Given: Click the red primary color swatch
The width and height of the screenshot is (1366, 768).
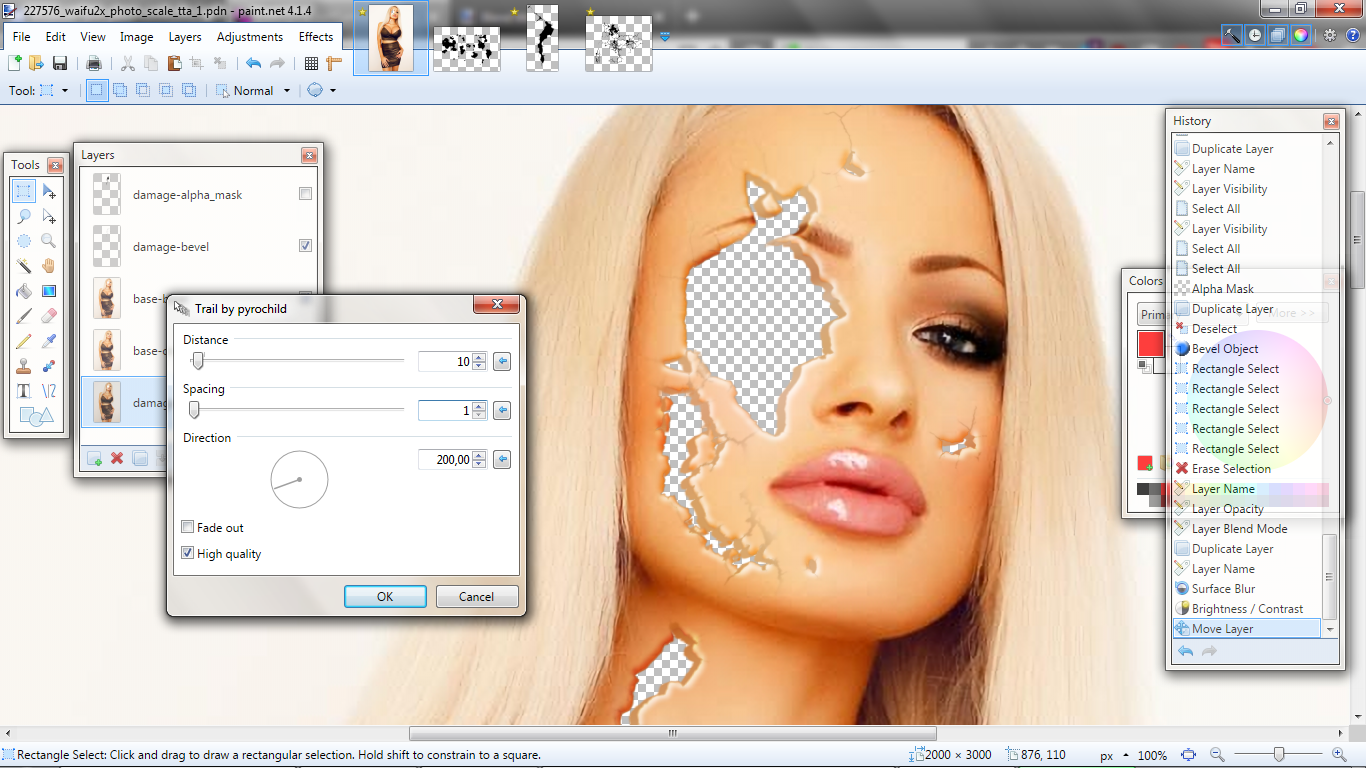Looking at the screenshot, I should pyautogui.click(x=1151, y=344).
